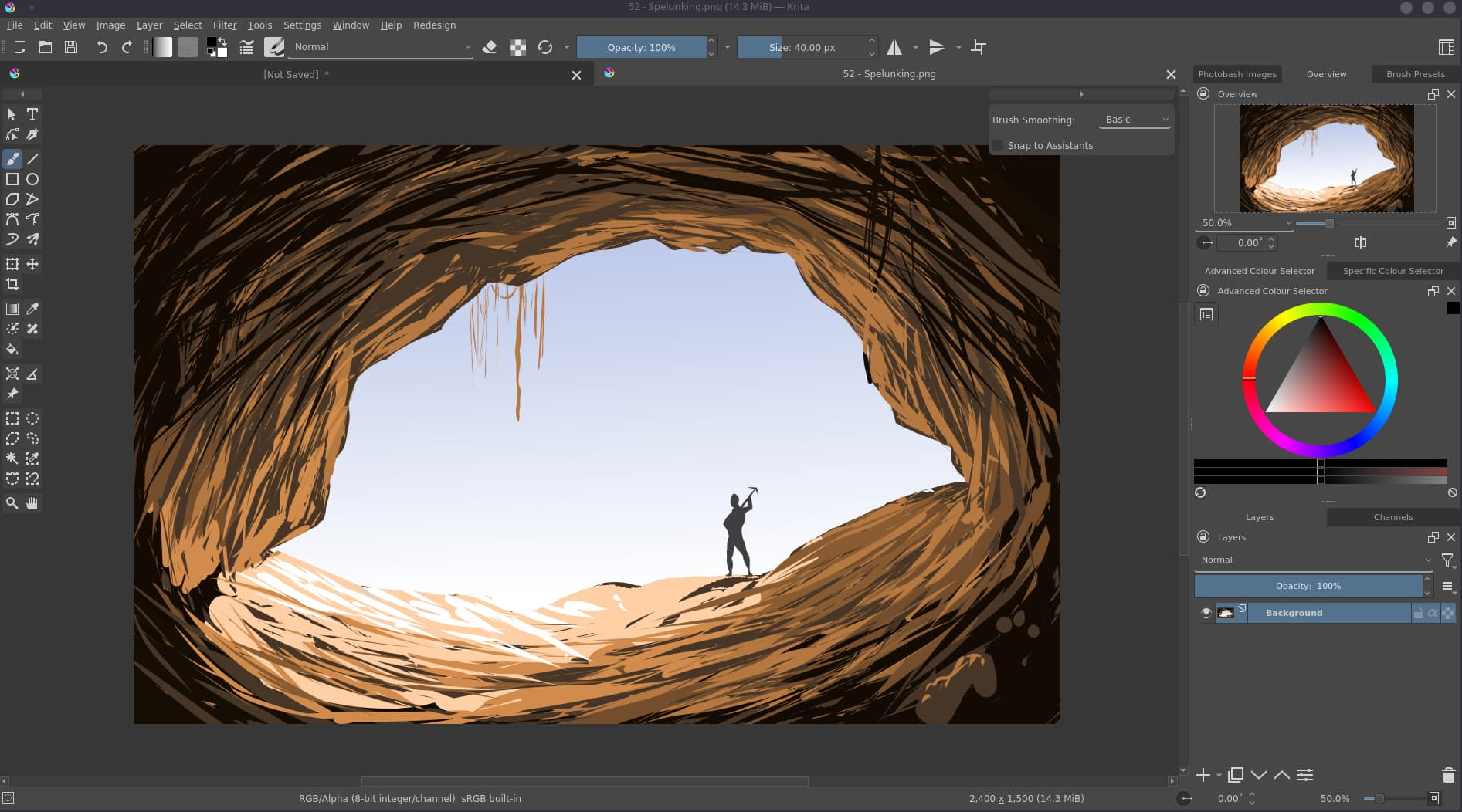Screen dimensions: 1462x812
Task: Expand the brush blending mode Normal dropdown
Action: 381,46
